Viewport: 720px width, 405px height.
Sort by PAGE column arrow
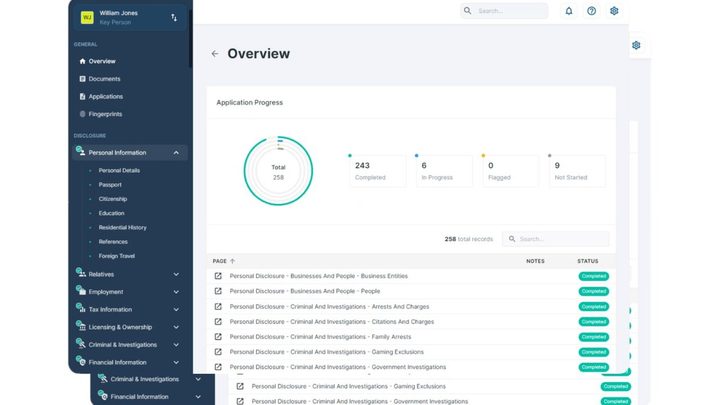[232, 261]
